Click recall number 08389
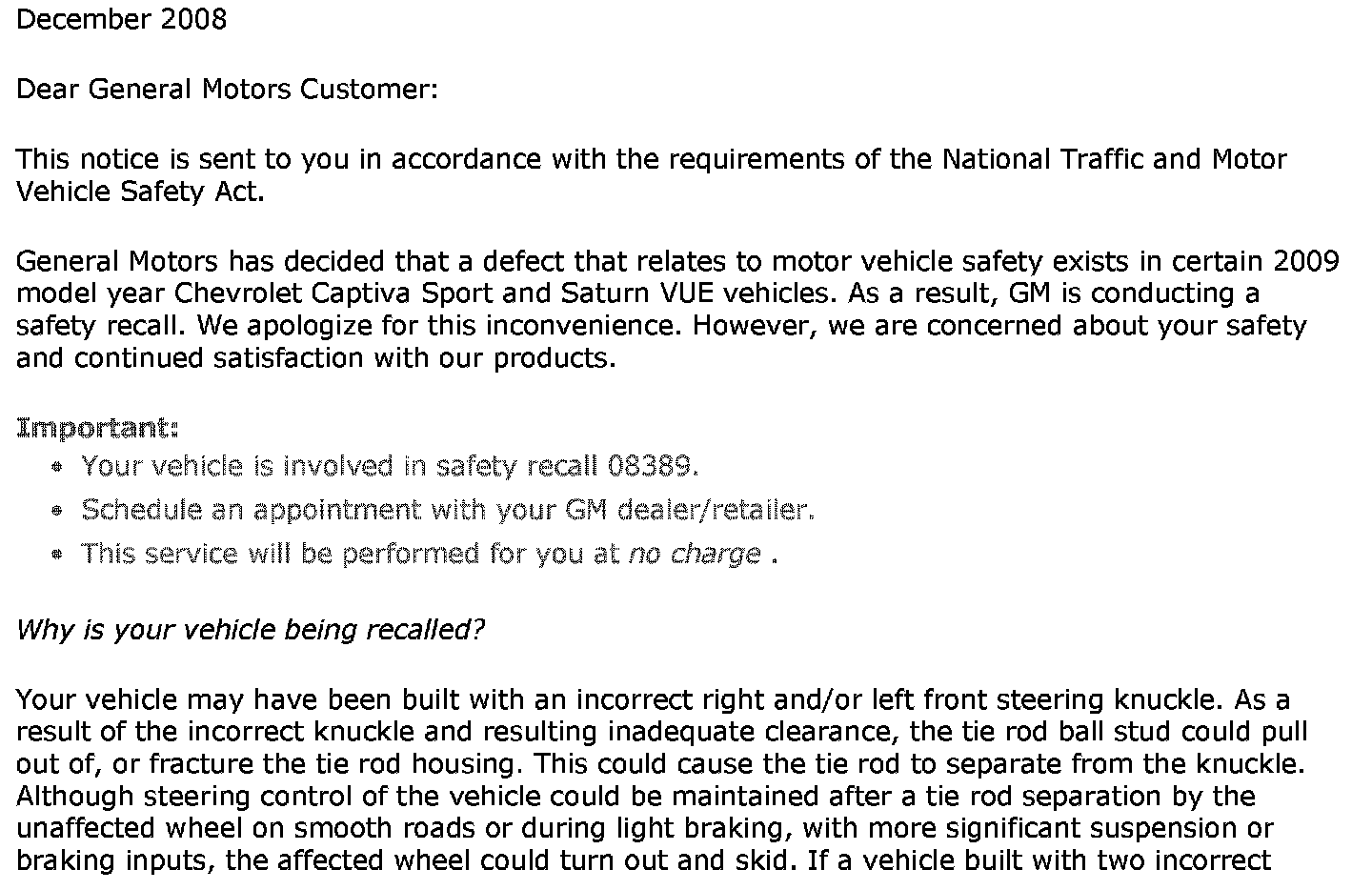Image resolution: width=1372 pixels, height=890 pixels. [647, 466]
